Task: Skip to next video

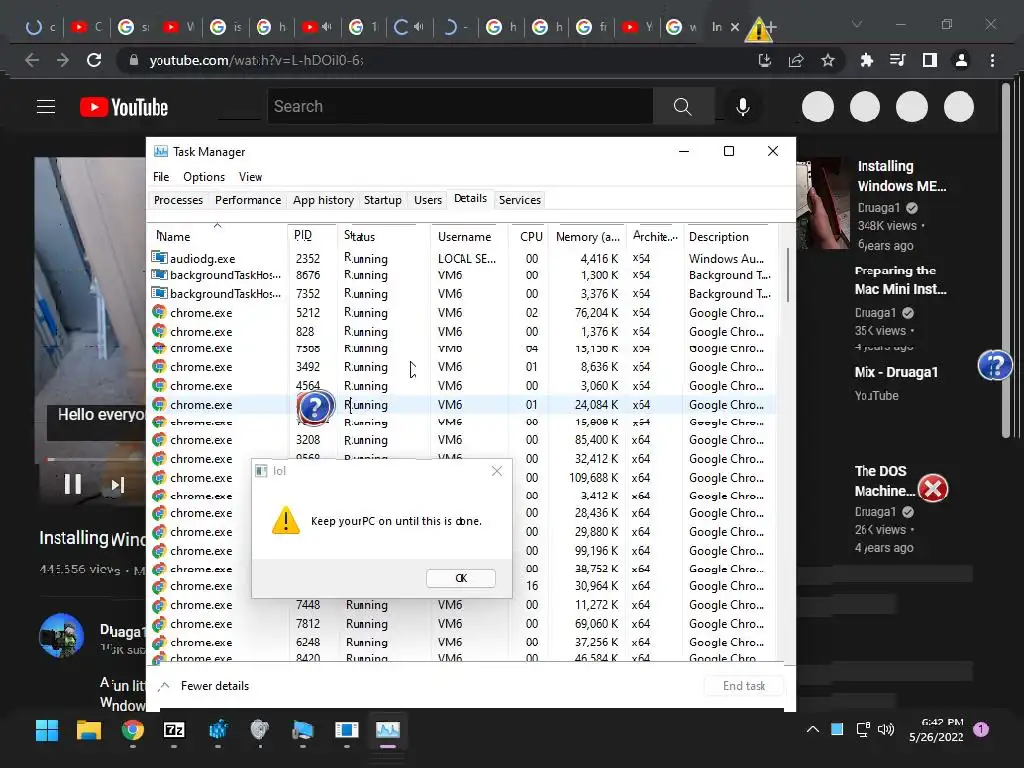Action: [118, 485]
